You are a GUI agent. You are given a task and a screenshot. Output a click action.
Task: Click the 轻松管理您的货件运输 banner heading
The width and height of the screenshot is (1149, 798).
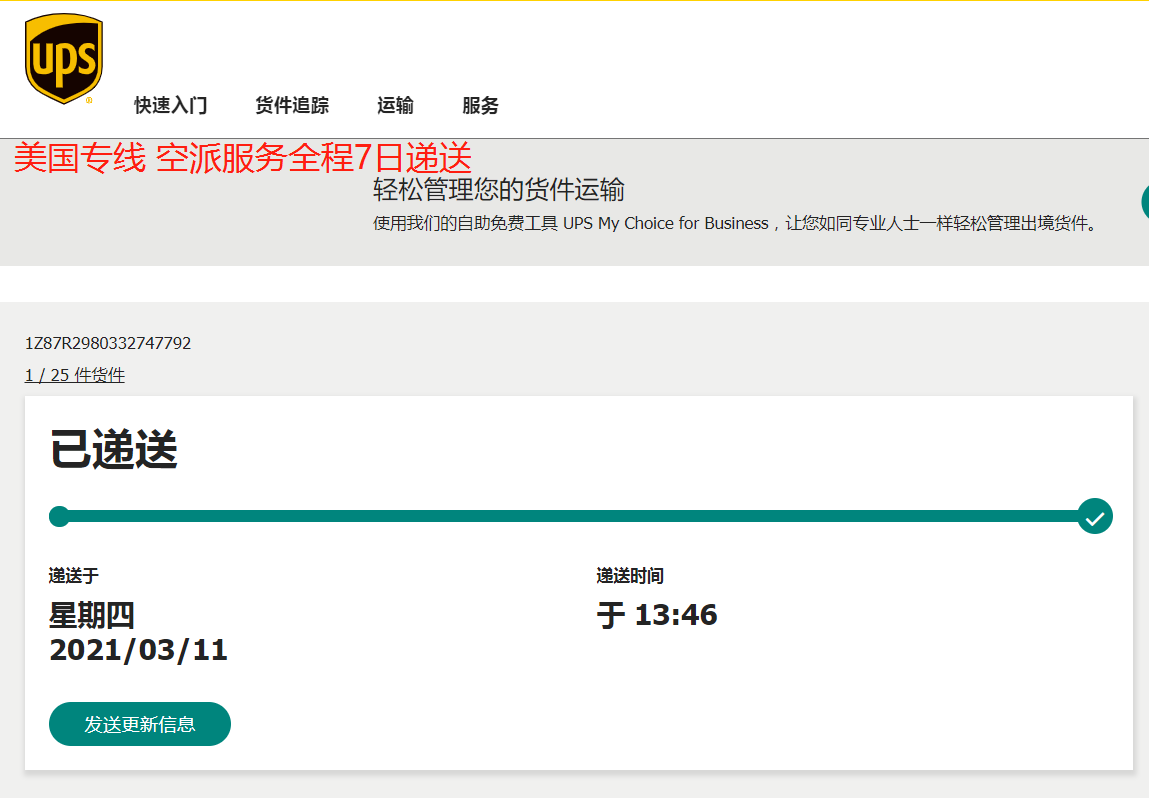[499, 190]
